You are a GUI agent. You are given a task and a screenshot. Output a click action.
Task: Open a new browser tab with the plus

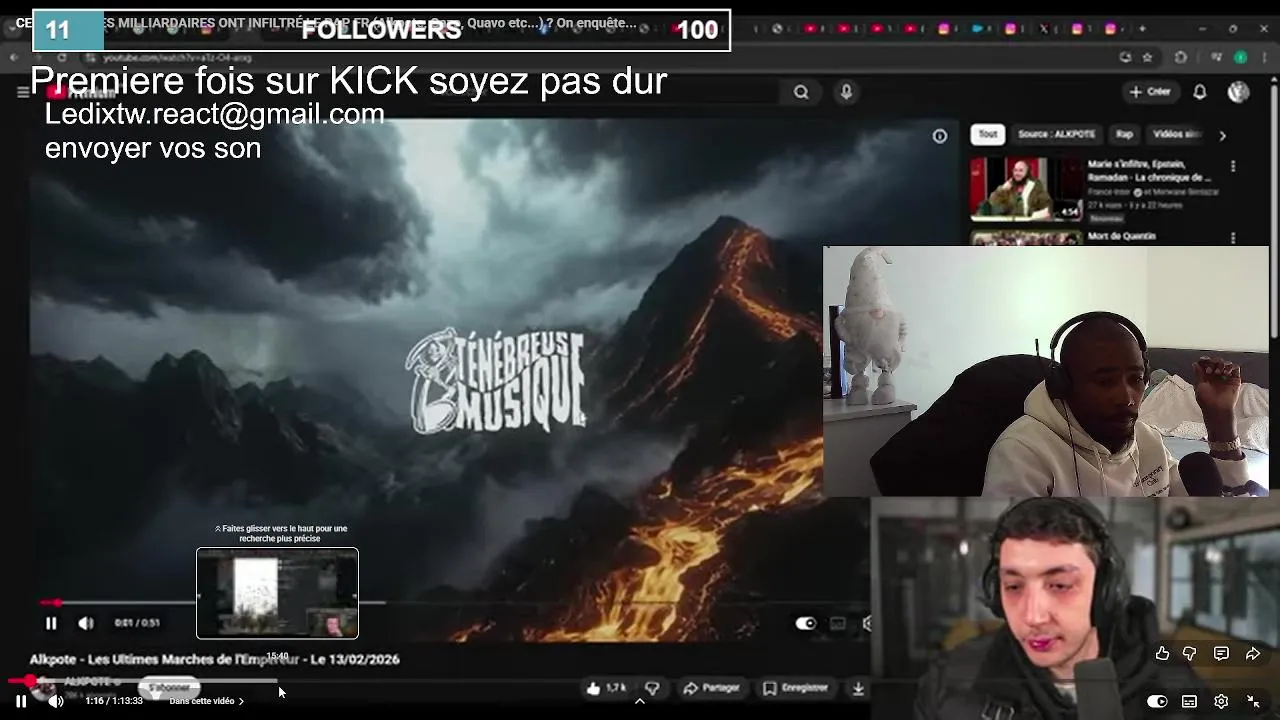pyautogui.click(x=1142, y=29)
